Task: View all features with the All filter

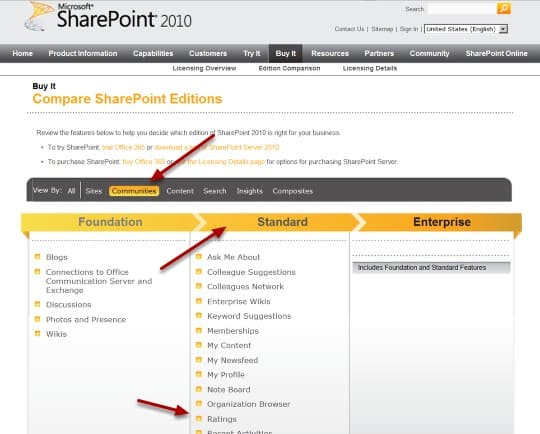Action: coord(71,191)
